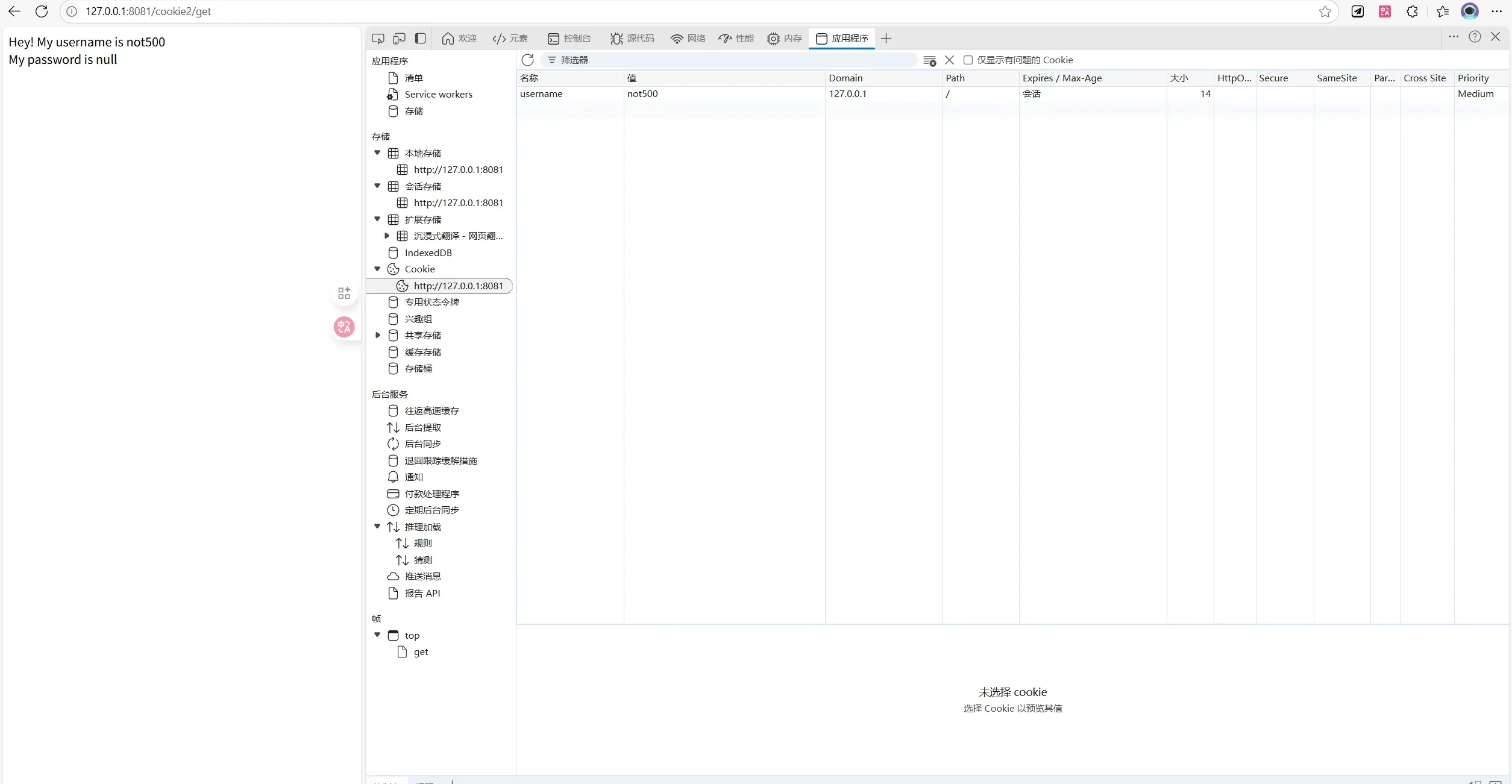Toggle the DevTools sidebar dock icon
Screen dimensions: 1512x784
click(421, 39)
